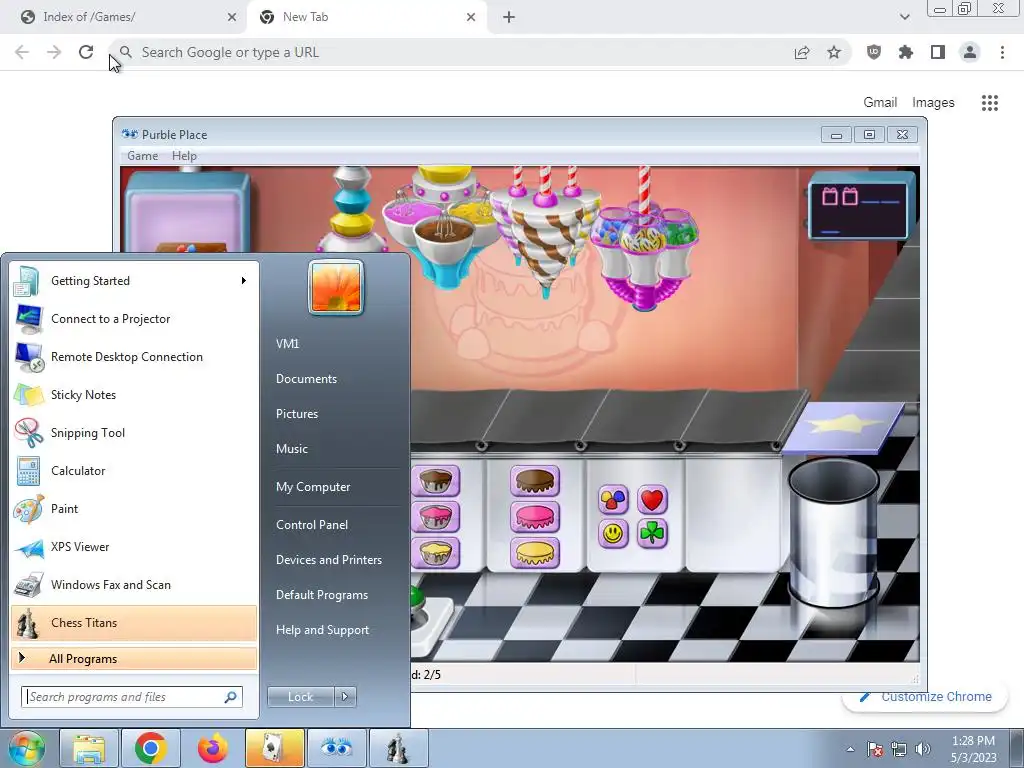1024x768 pixels.
Task: Click the volume speaker tray icon
Action: [x=922, y=749]
